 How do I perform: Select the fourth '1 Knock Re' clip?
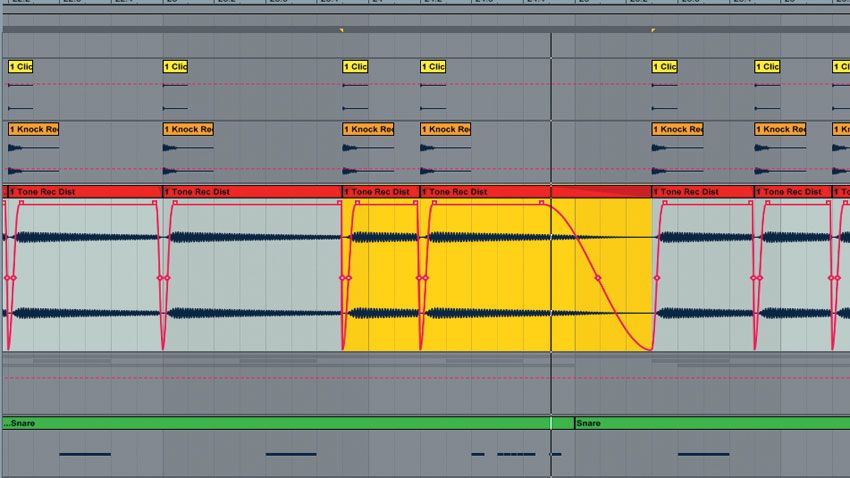click(446, 129)
